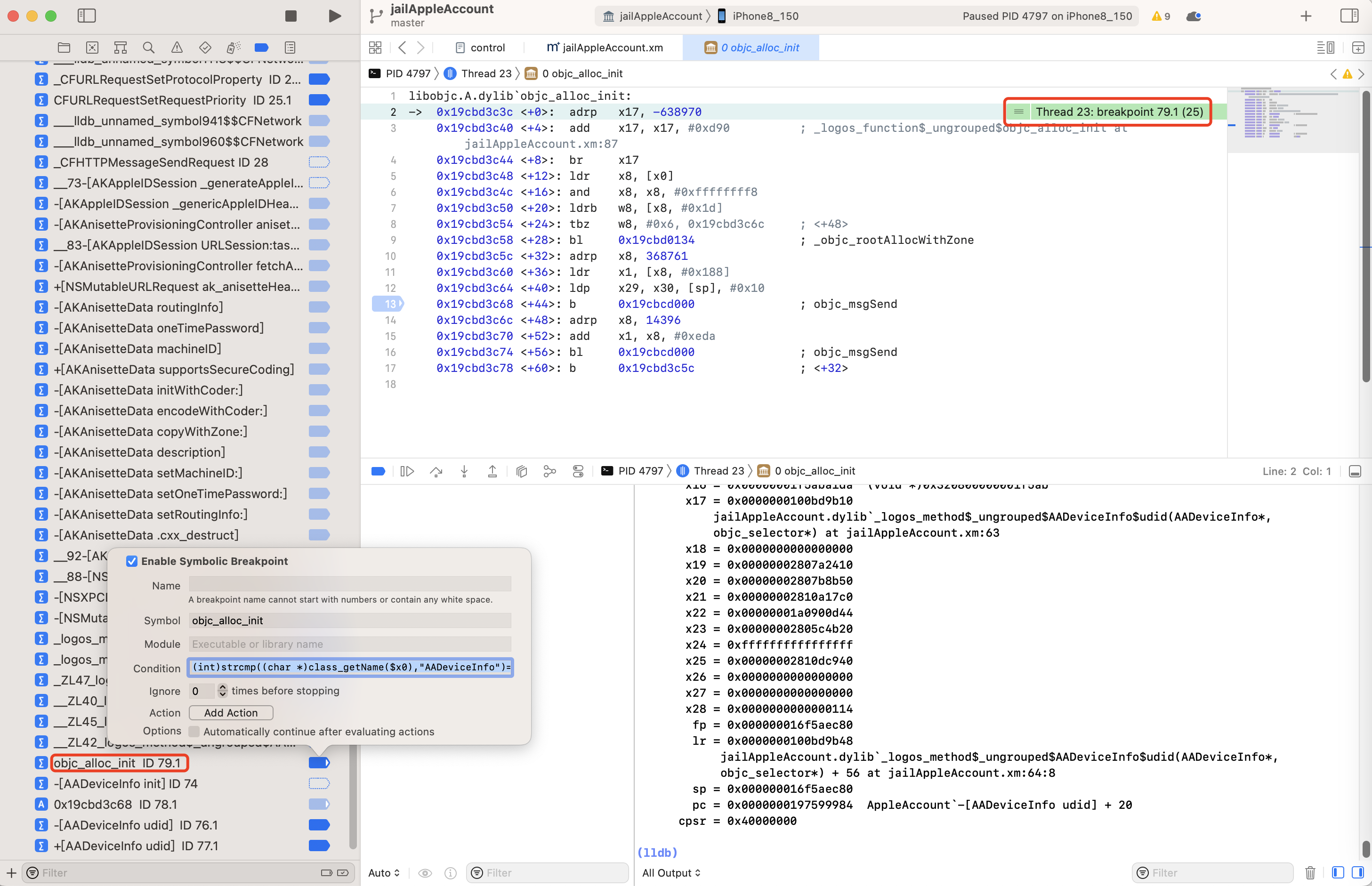Uncheck Enable Symbolic Breakpoint
Image resolution: width=1372 pixels, height=886 pixels.
[132, 561]
